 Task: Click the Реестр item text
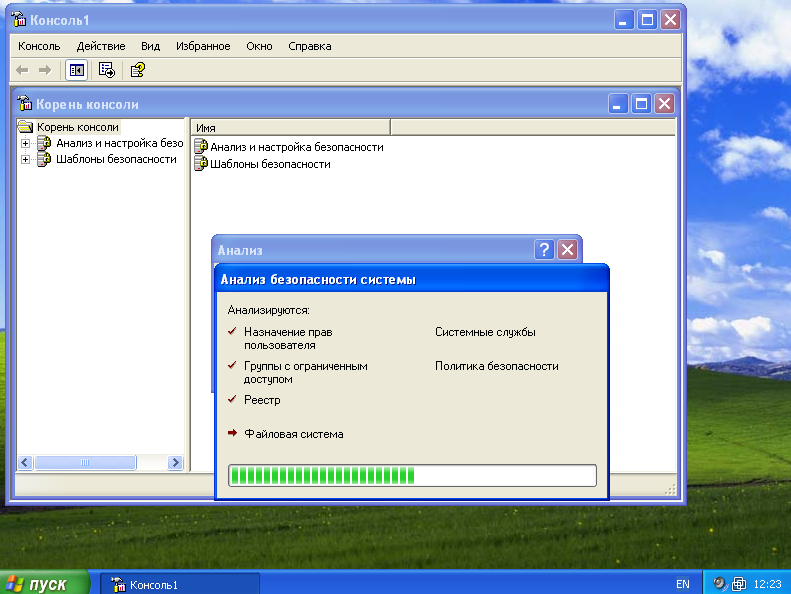tap(262, 400)
